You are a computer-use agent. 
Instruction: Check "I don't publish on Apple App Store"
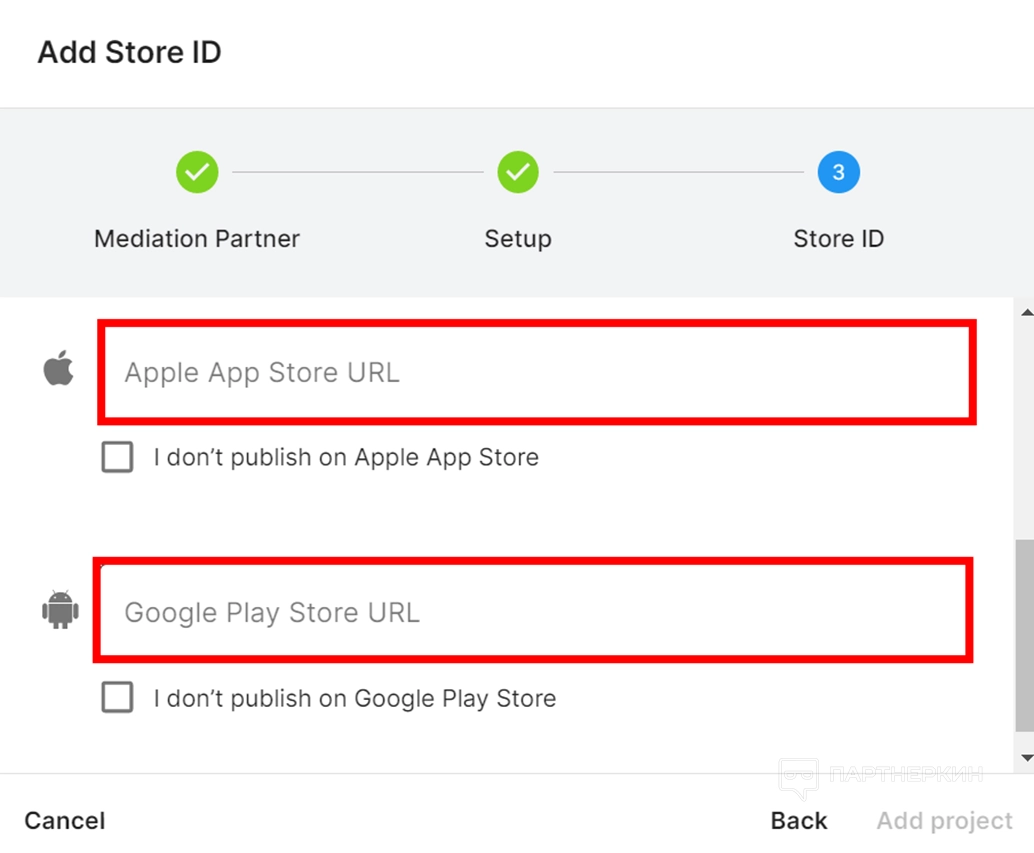click(117, 458)
